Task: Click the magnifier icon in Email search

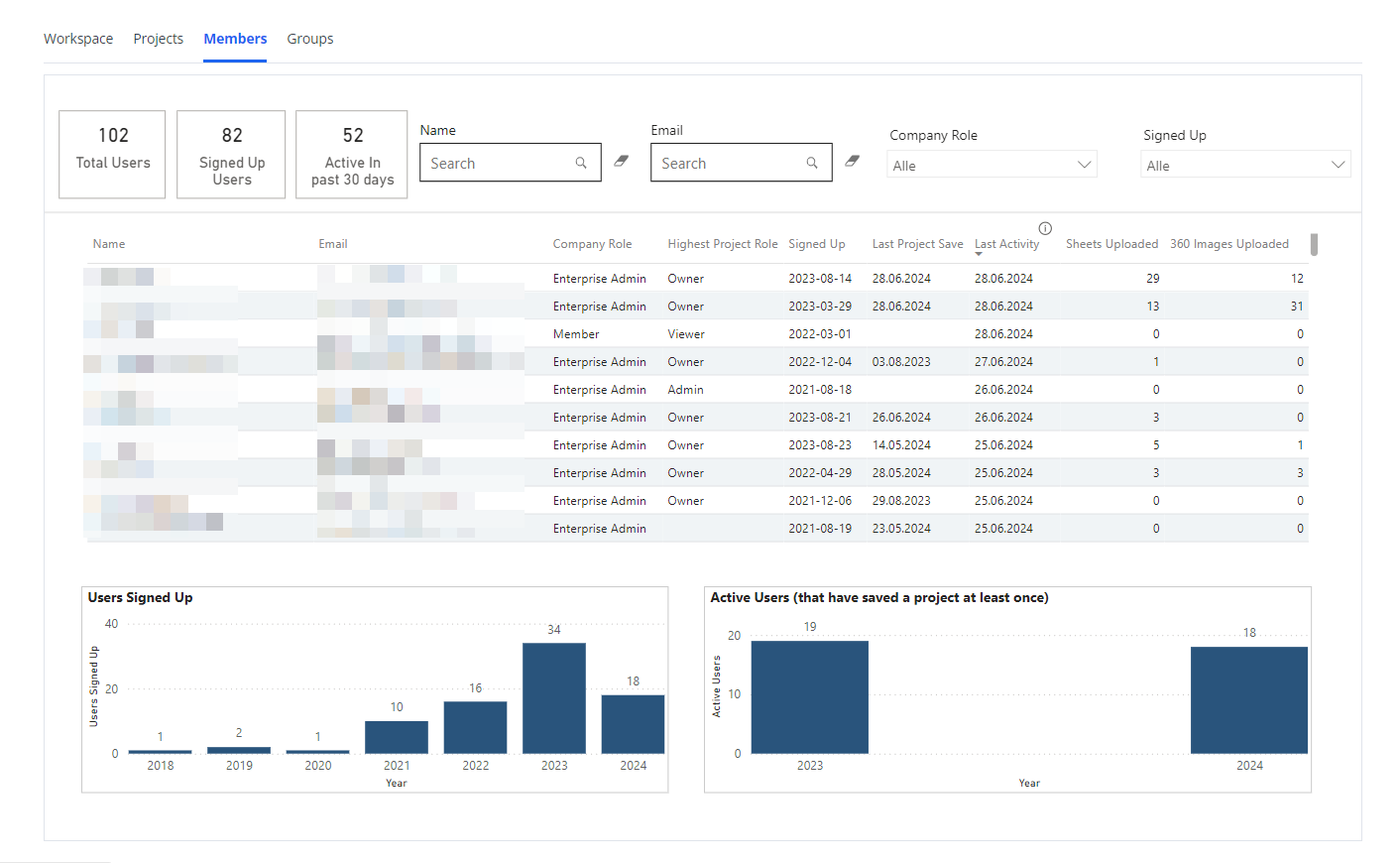Action: coord(812,163)
